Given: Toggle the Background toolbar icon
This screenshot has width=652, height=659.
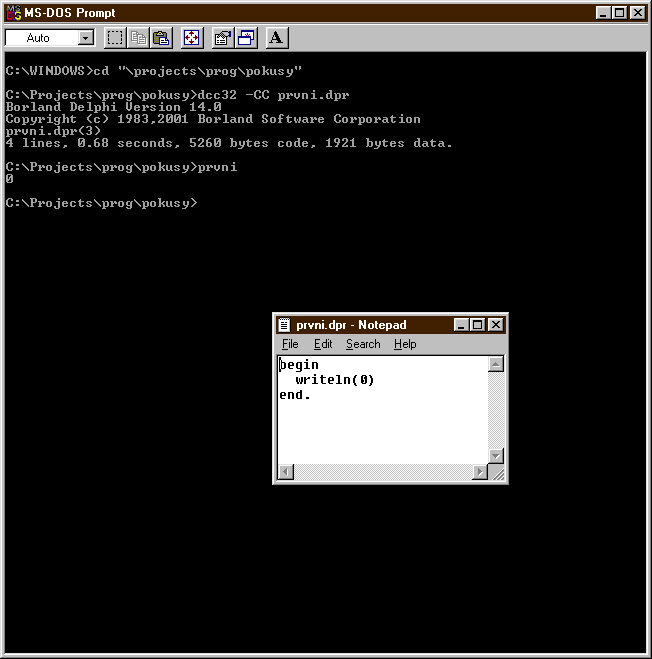Looking at the screenshot, I should (x=246, y=38).
